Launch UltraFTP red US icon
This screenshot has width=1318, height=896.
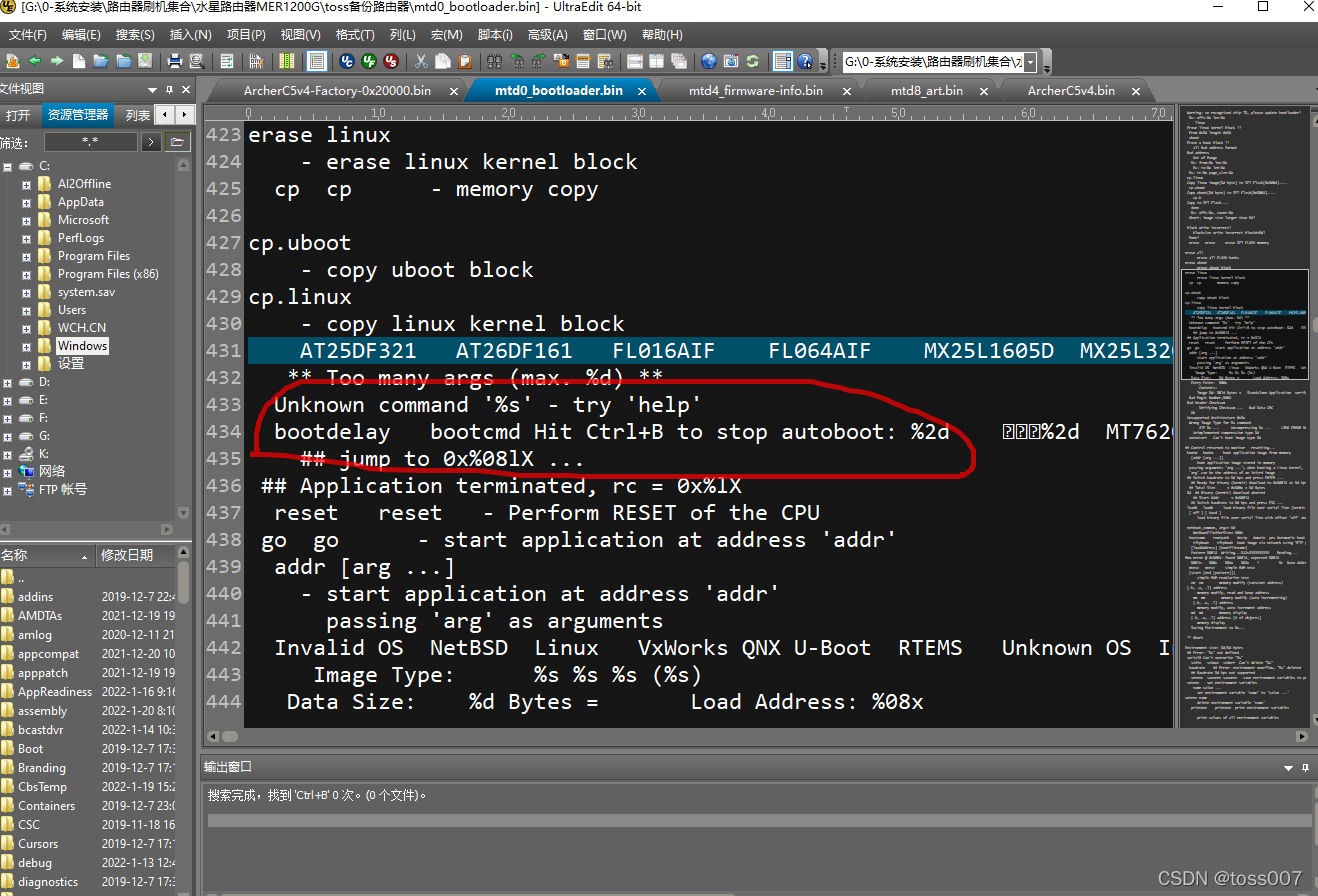coord(390,61)
